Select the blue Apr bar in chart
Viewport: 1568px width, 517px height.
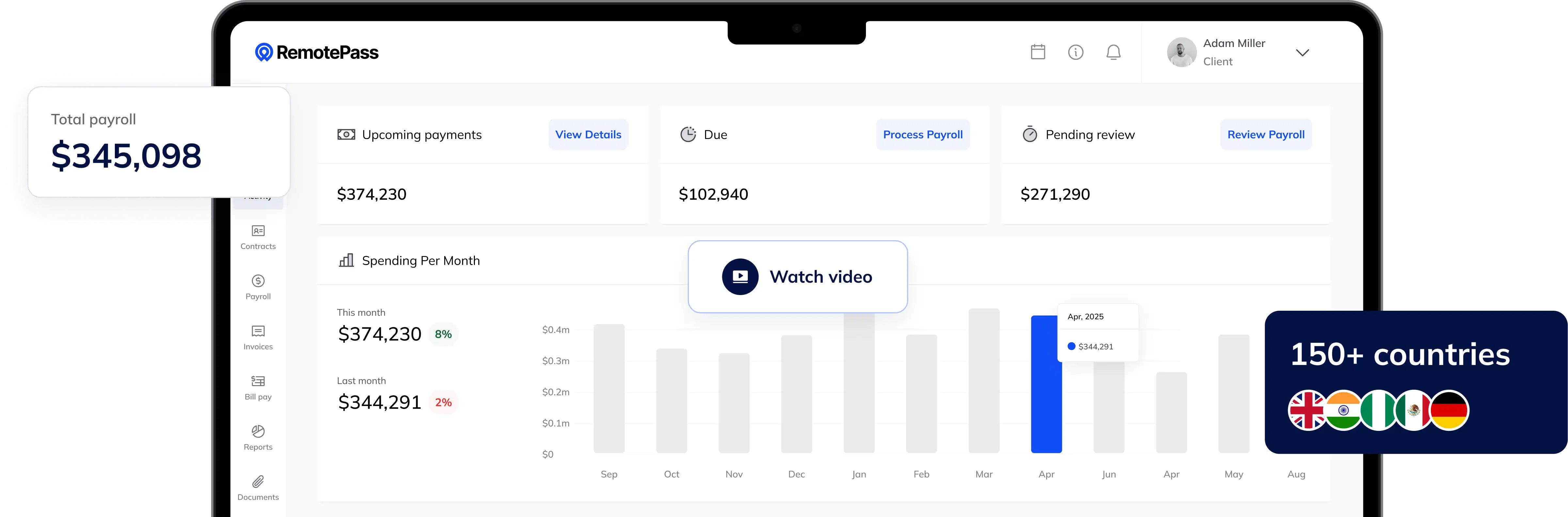pos(1046,384)
